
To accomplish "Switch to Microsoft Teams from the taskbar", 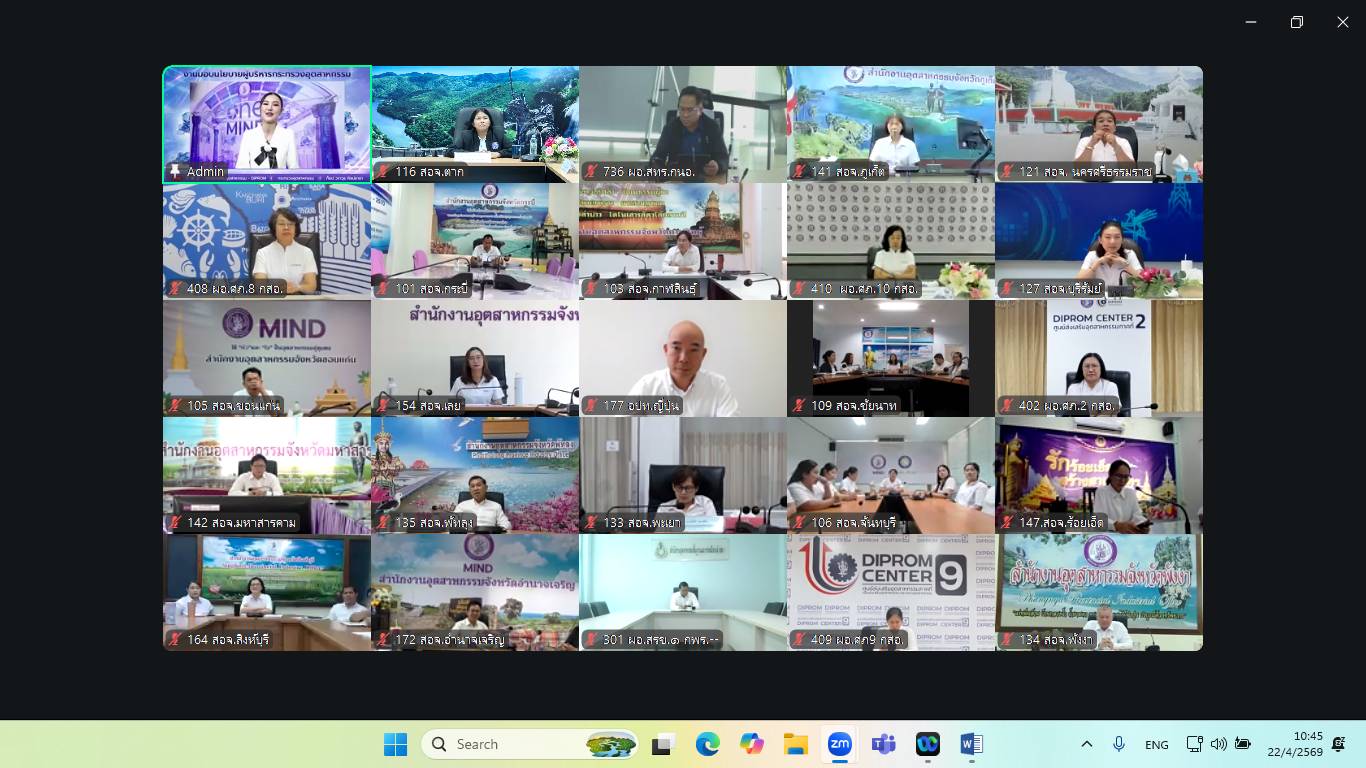I will pos(883,744).
